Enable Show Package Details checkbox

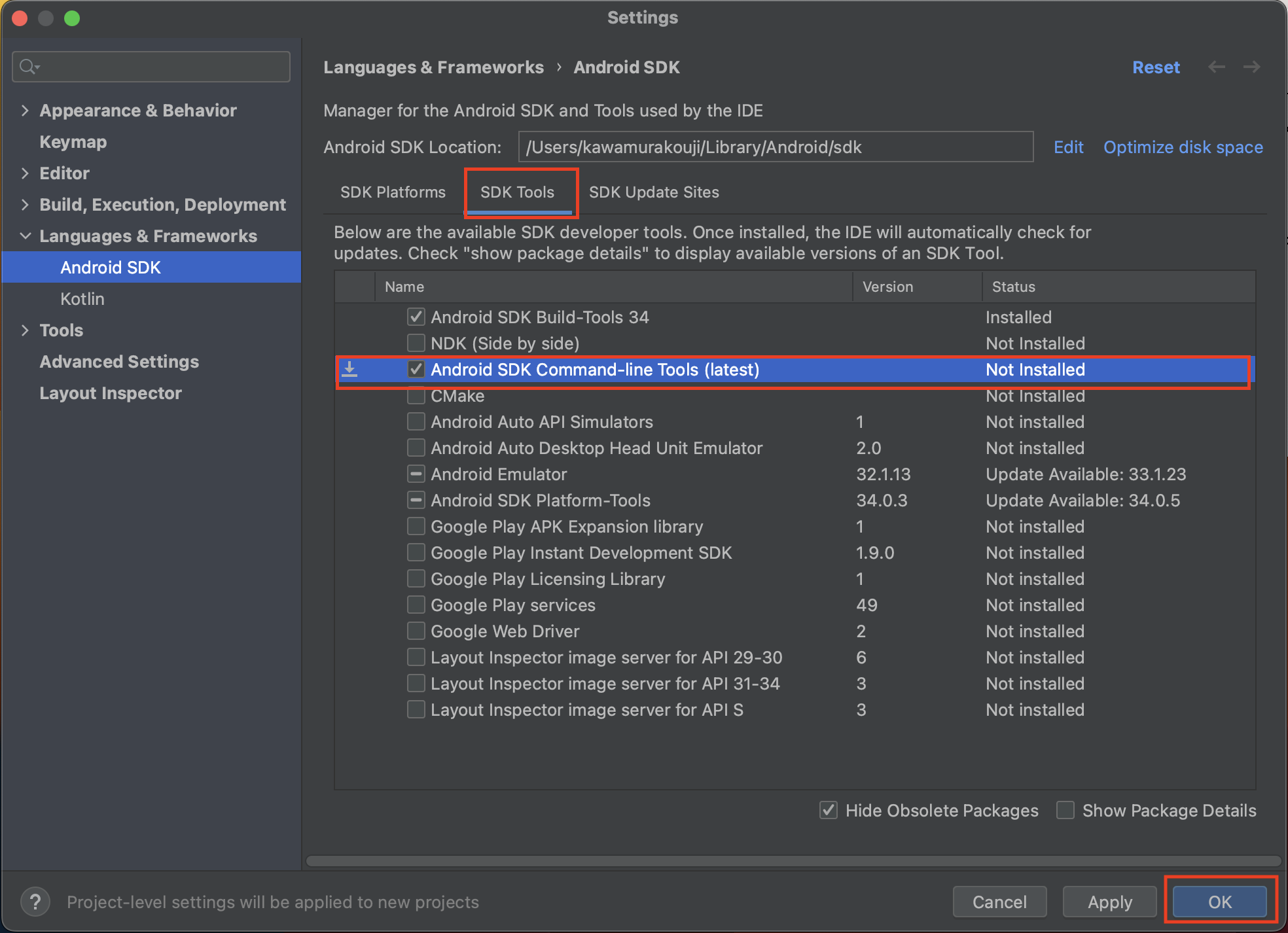point(1065,811)
